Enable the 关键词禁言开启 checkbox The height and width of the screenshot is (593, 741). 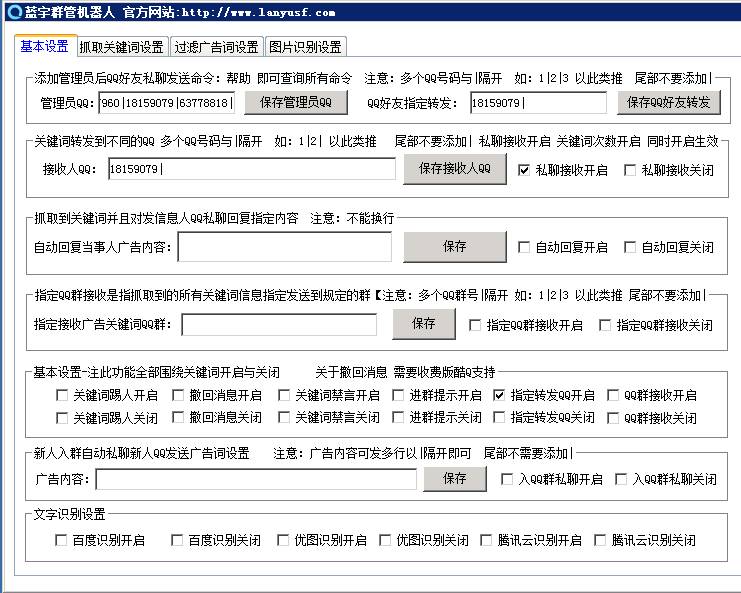(x=284, y=395)
